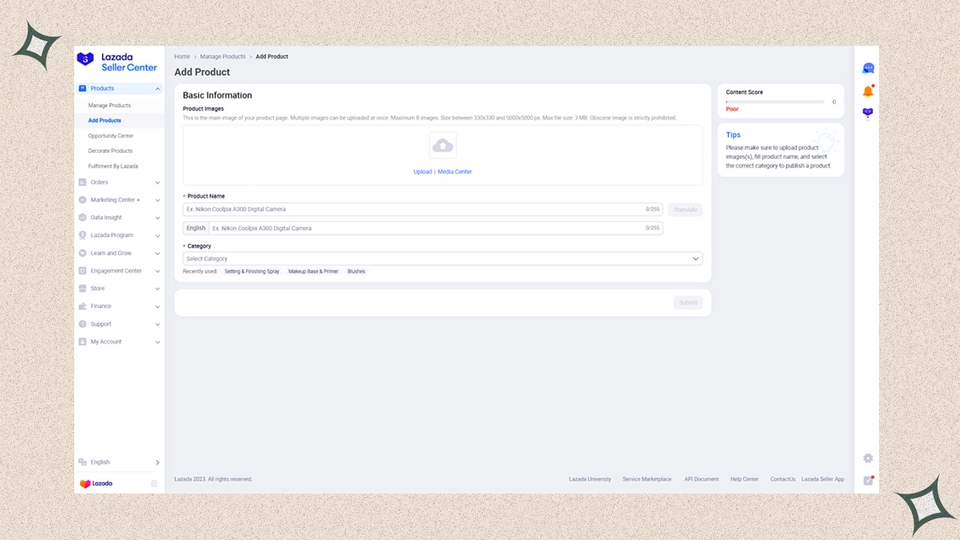Screen dimensions: 960x540
Task: Click the Store sidebar icon
Action: (83, 288)
